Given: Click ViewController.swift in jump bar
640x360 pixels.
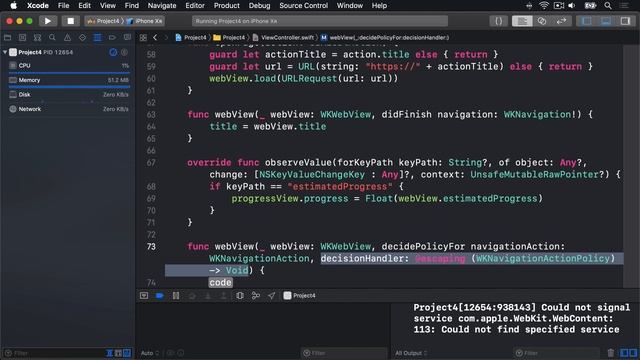Looking at the screenshot, I should [x=283, y=38].
